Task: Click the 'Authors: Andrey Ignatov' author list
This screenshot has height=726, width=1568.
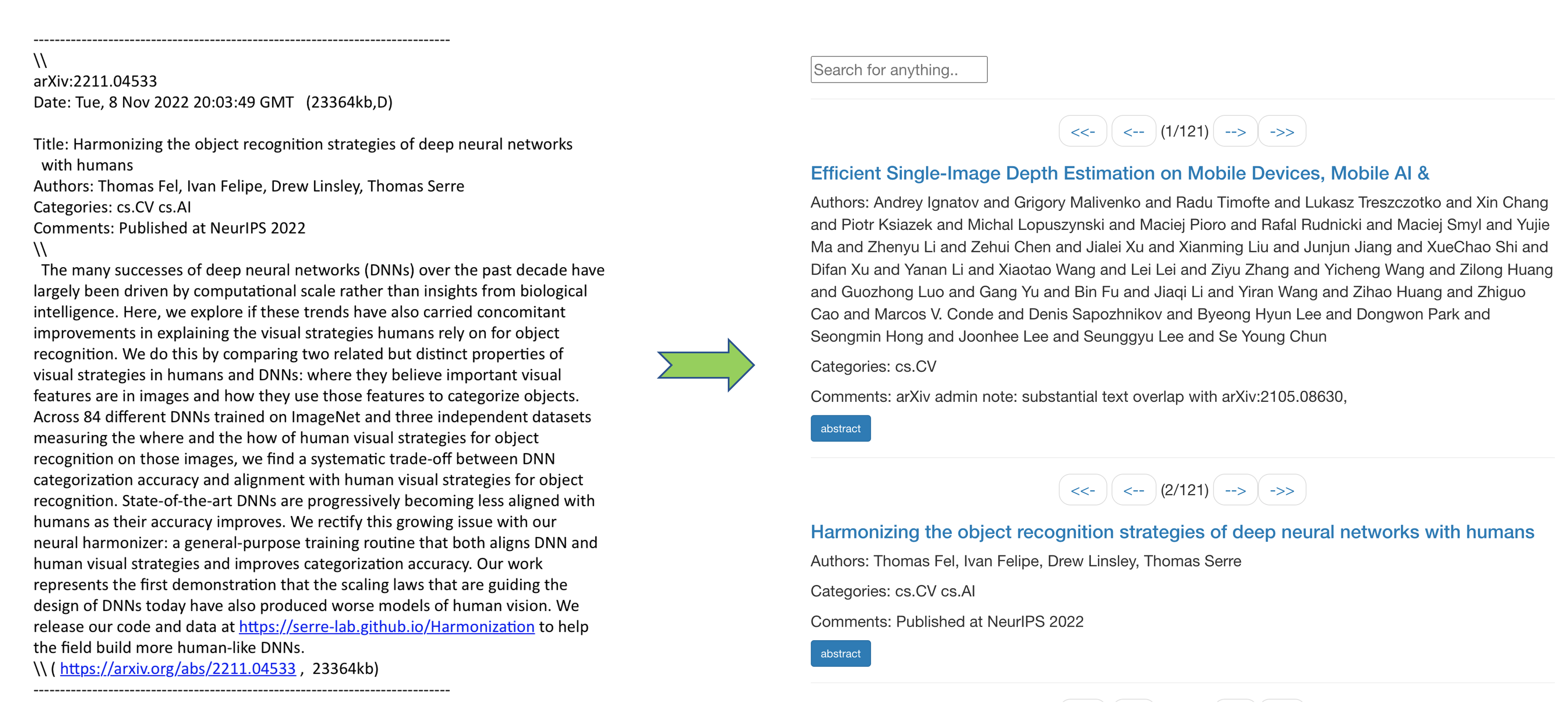Action: (1181, 269)
